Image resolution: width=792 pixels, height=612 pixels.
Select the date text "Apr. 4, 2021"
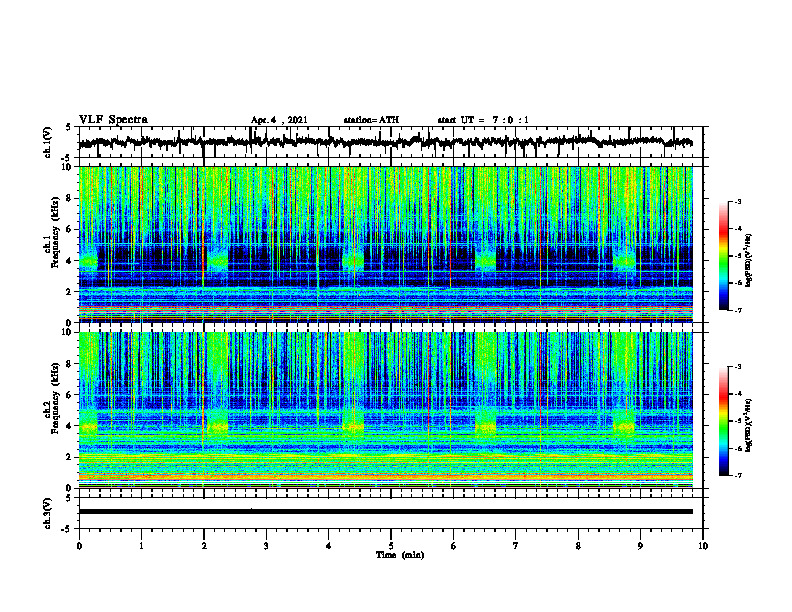(279, 120)
